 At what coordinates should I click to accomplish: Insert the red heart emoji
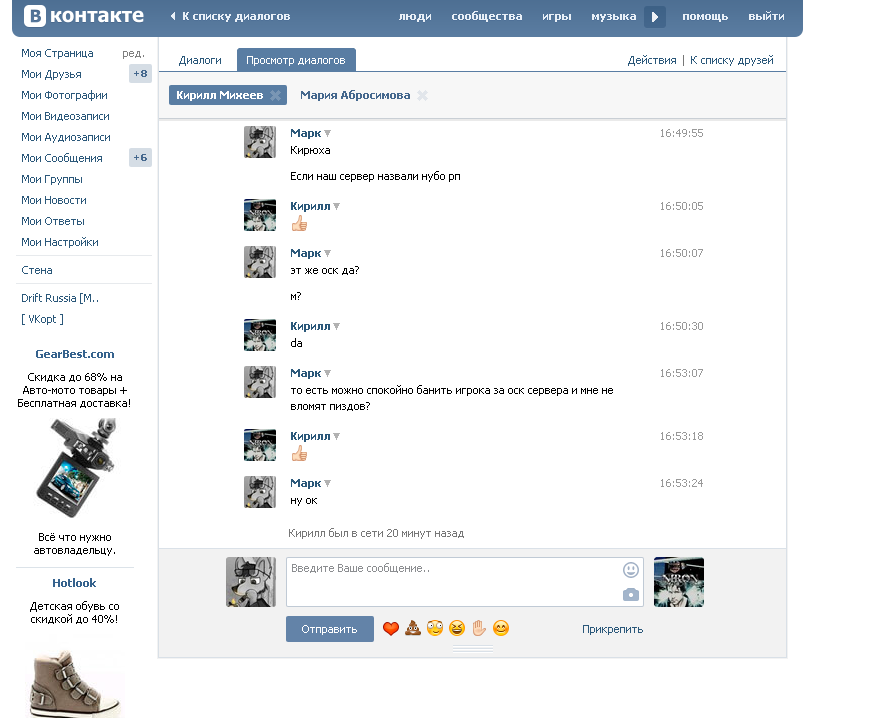(x=391, y=629)
